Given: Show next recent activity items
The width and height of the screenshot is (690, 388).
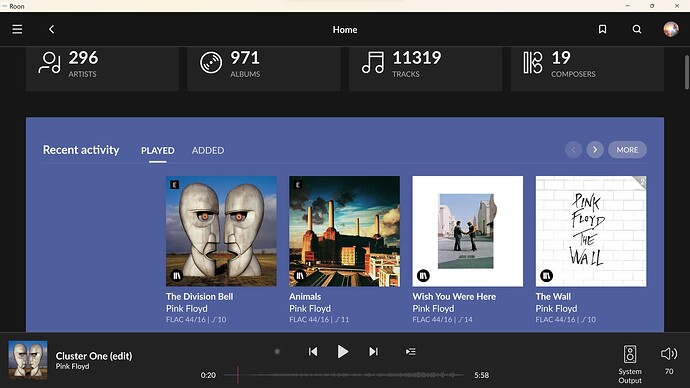Looking at the screenshot, I should (x=595, y=150).
